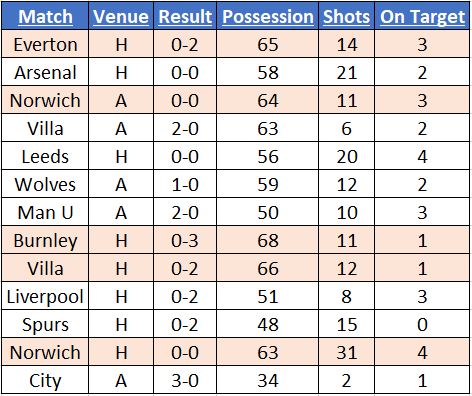Screen dimensions: 472x396
Task: Select the Wolves match cell
Action: pos(45,184)
